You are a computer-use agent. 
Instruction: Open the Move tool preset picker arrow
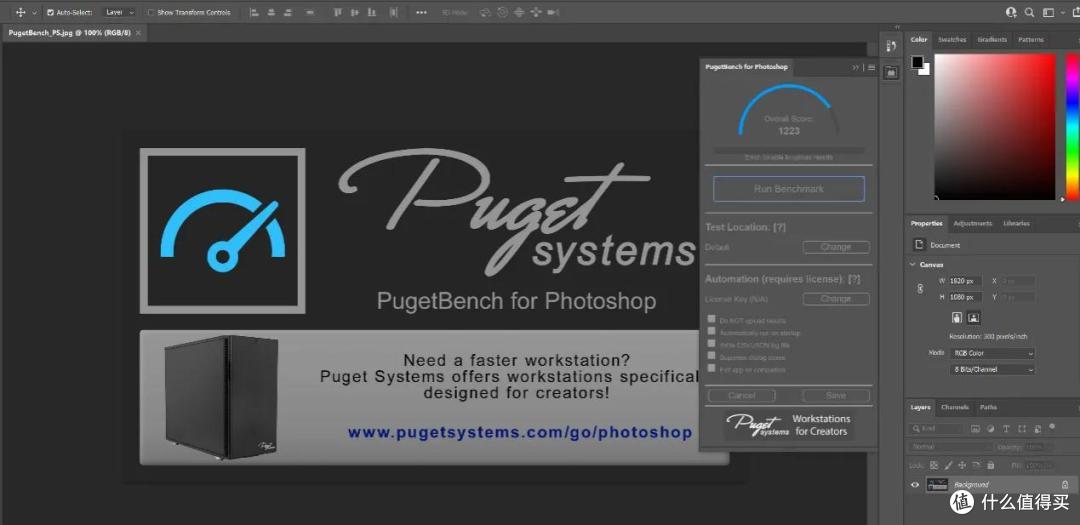34,12
